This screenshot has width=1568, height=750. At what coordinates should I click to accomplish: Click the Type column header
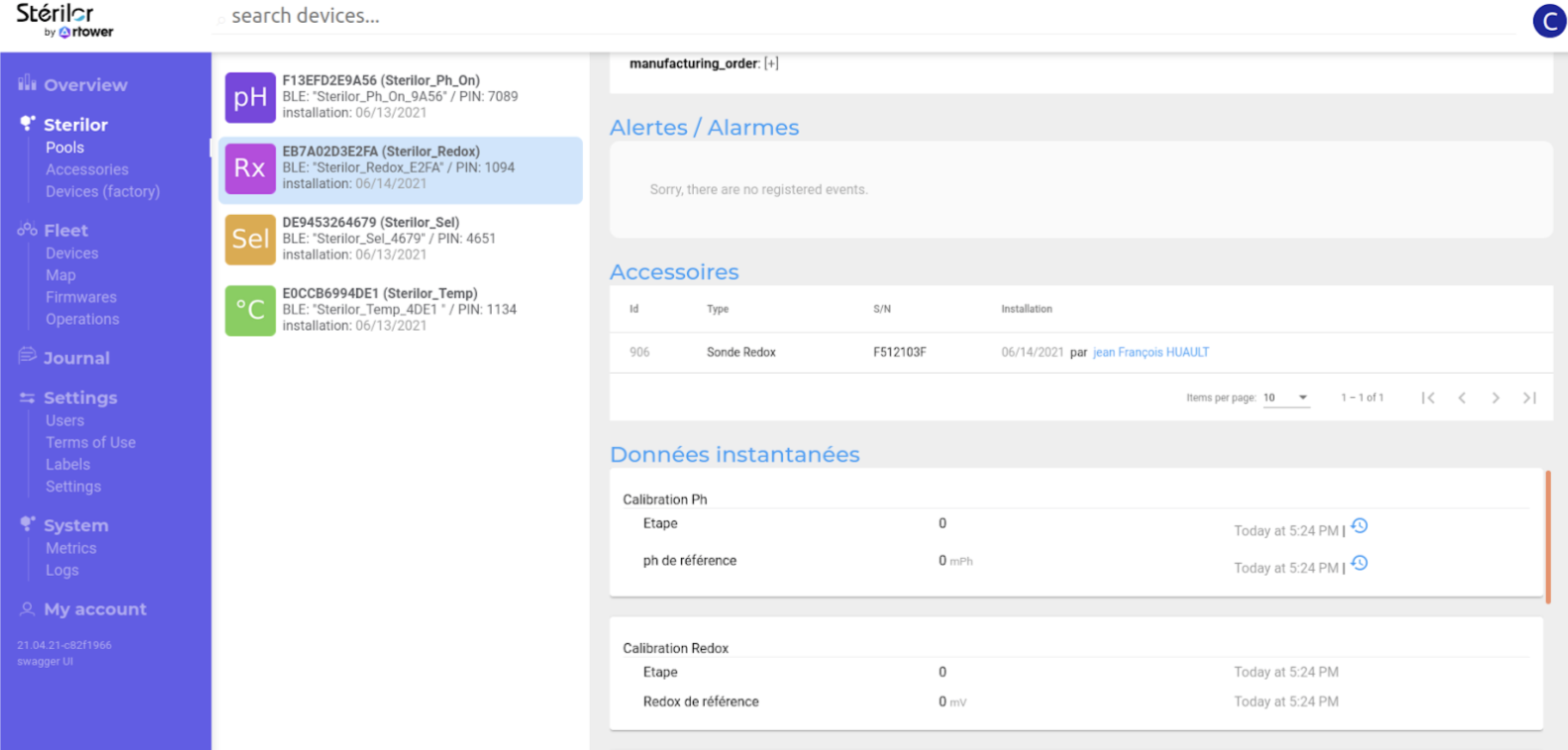point(718,309)
